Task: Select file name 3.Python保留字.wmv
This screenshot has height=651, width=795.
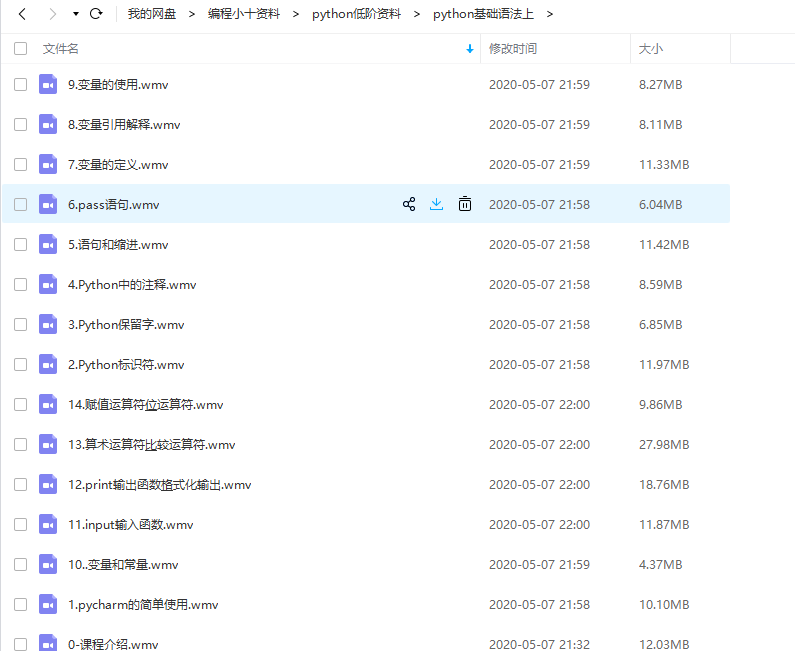Action: pyautogui.click(x=126, y=325)
